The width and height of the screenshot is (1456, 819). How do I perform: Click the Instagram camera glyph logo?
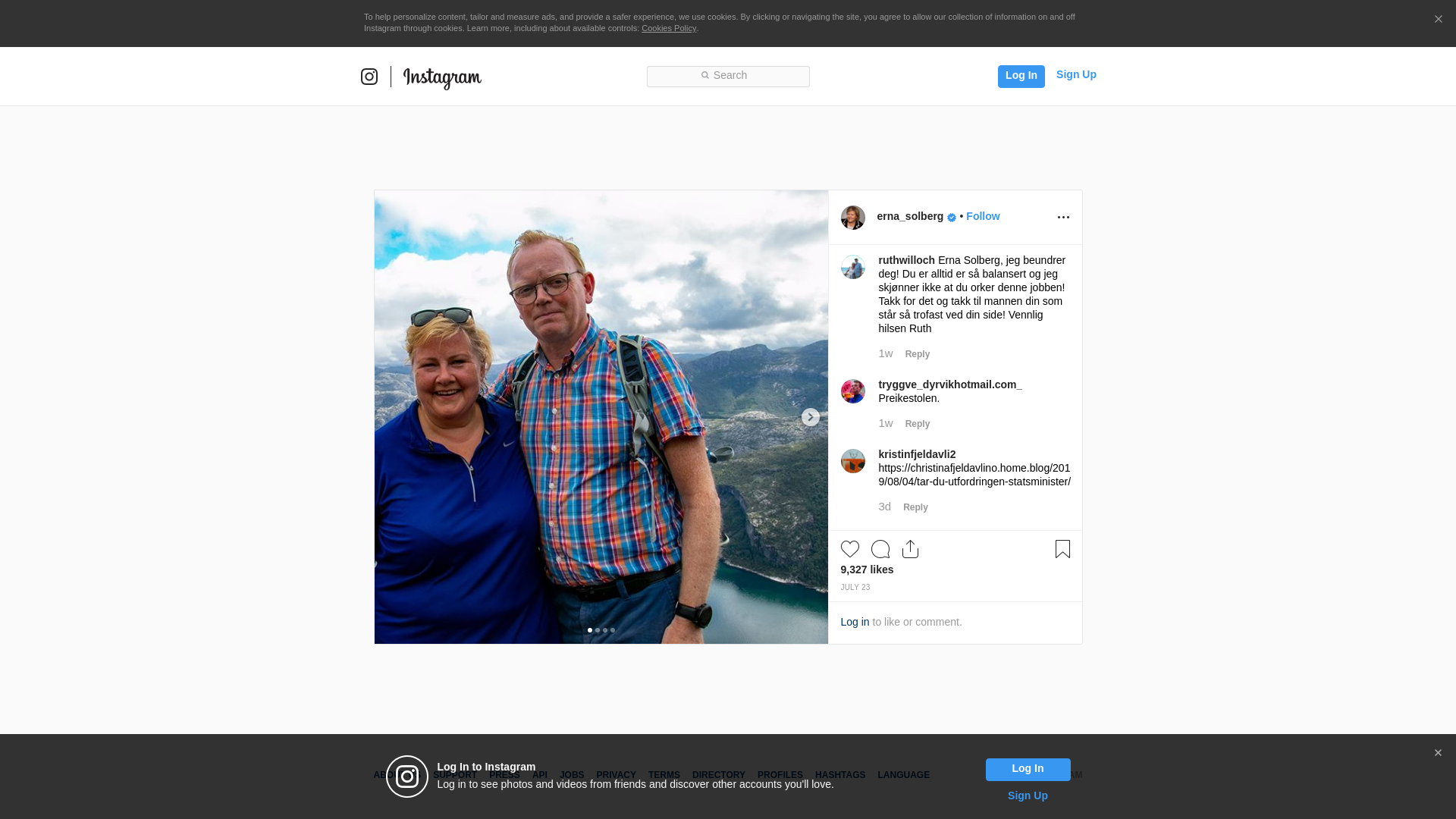point(369,77)
